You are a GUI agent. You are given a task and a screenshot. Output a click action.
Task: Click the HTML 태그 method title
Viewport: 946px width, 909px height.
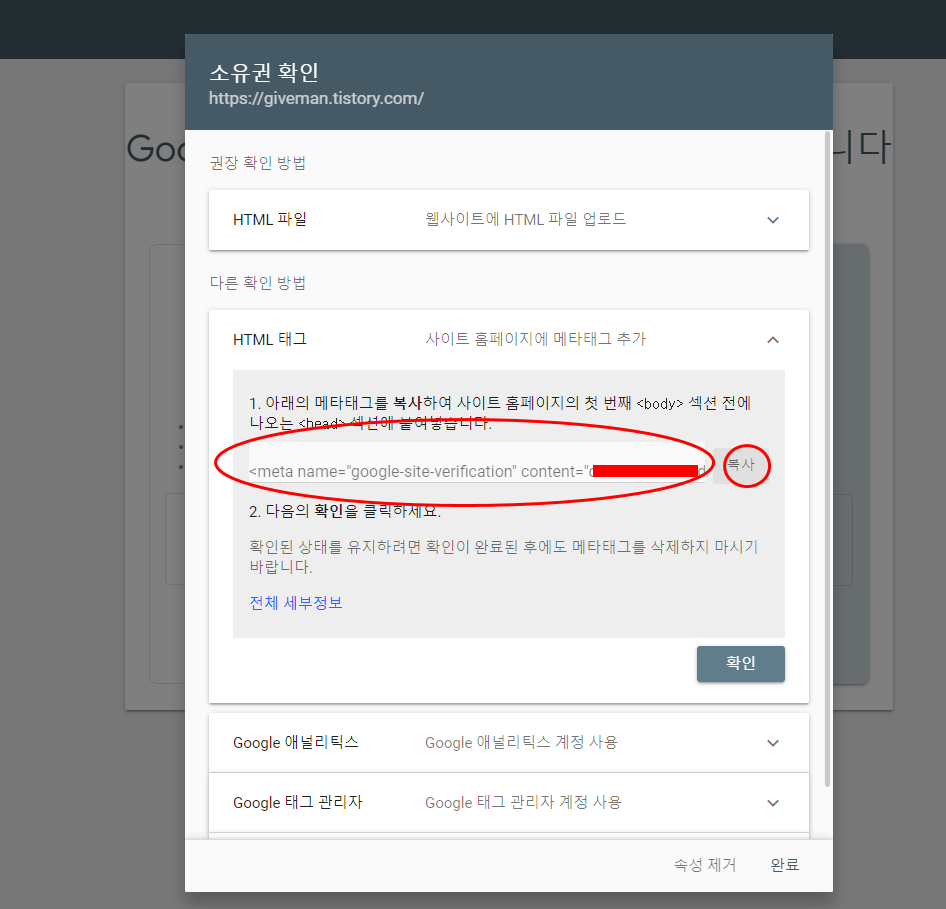pyautogui.click(x=270, y=340)
